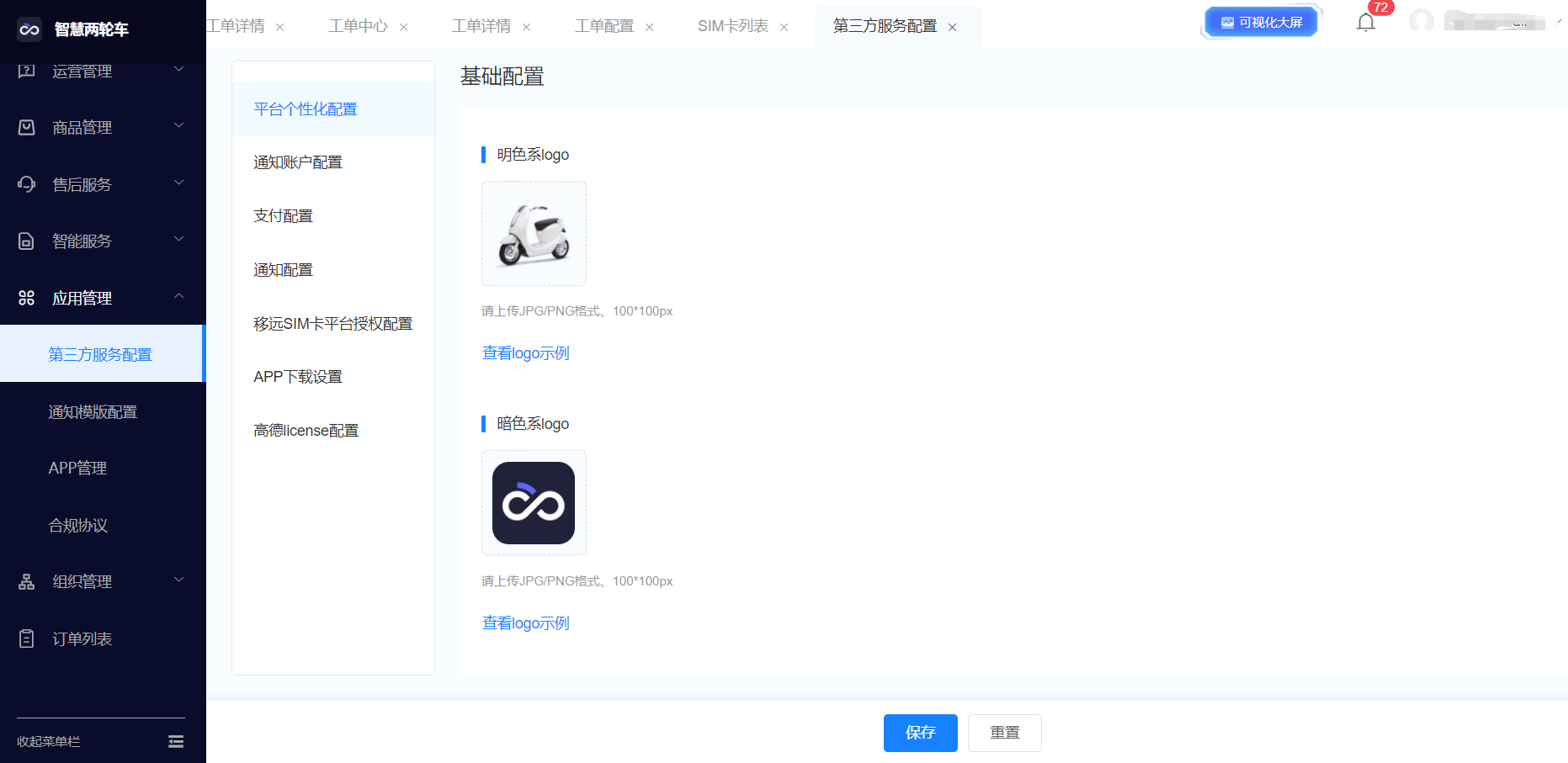
Task: Click the user avatar icon
Action: click(x=1421, y=21)
